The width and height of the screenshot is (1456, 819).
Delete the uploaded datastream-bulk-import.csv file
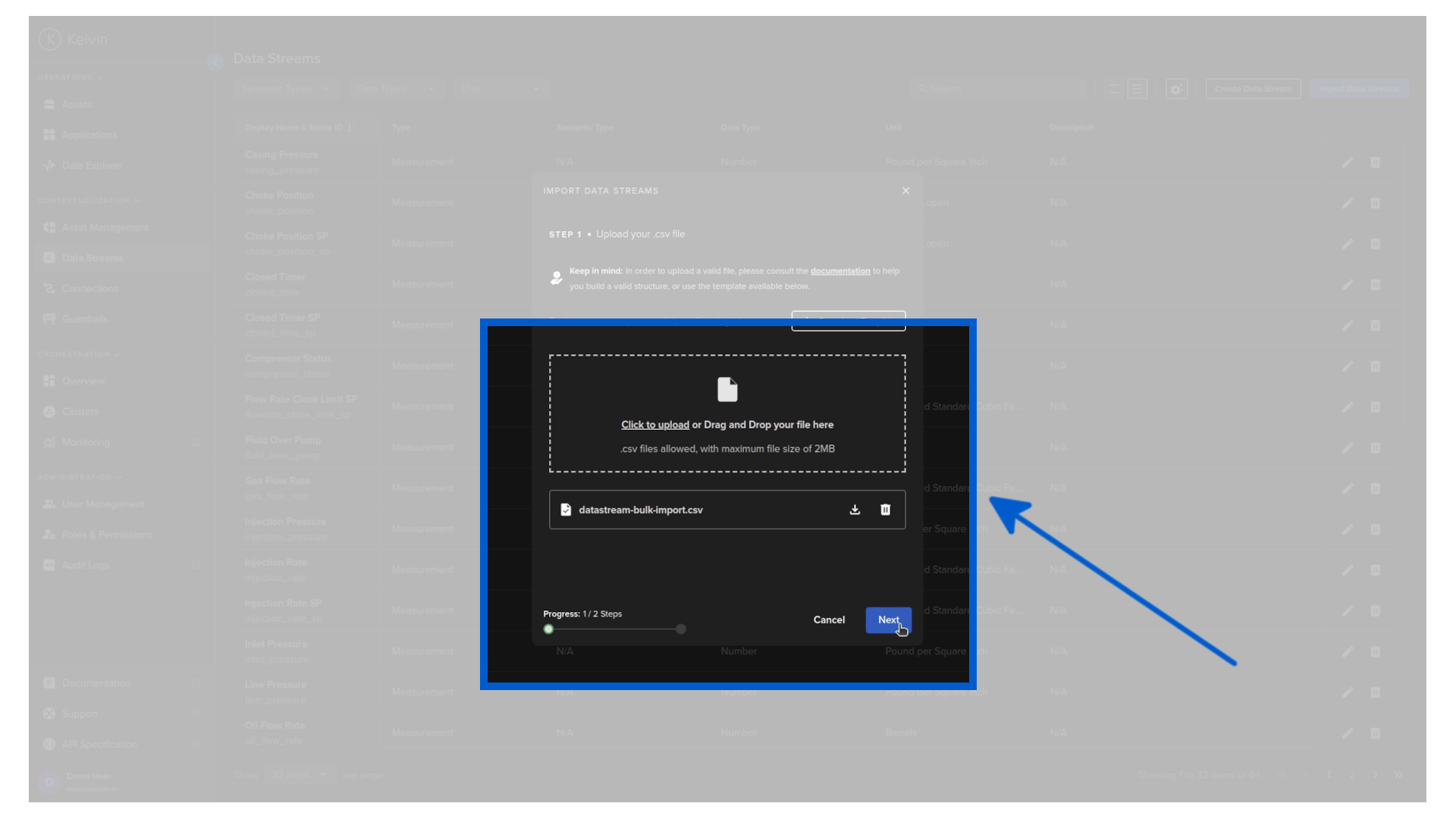click(885, 510)
